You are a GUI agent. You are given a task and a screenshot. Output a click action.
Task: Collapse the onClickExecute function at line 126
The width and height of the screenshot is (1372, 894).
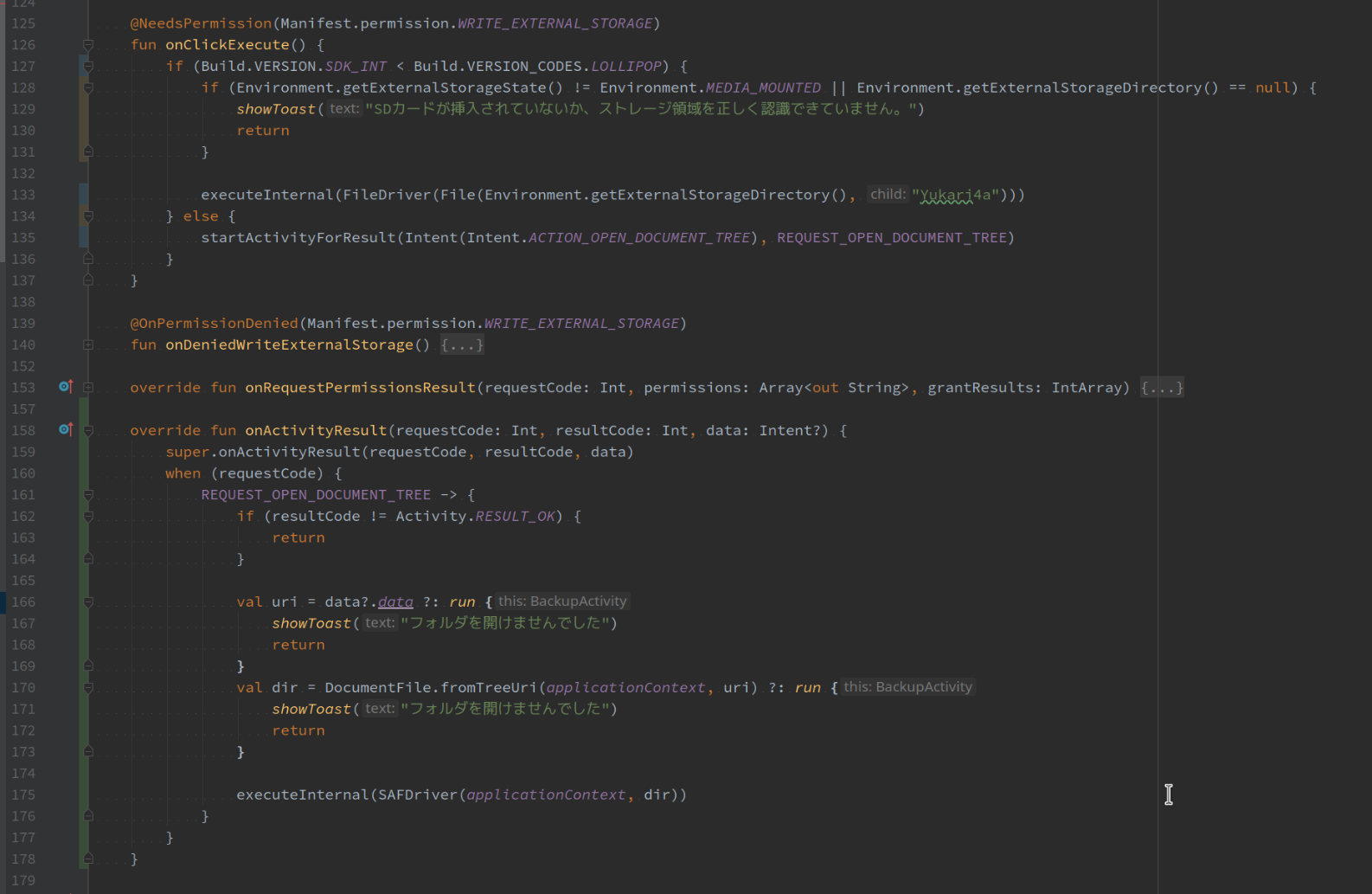88,45
